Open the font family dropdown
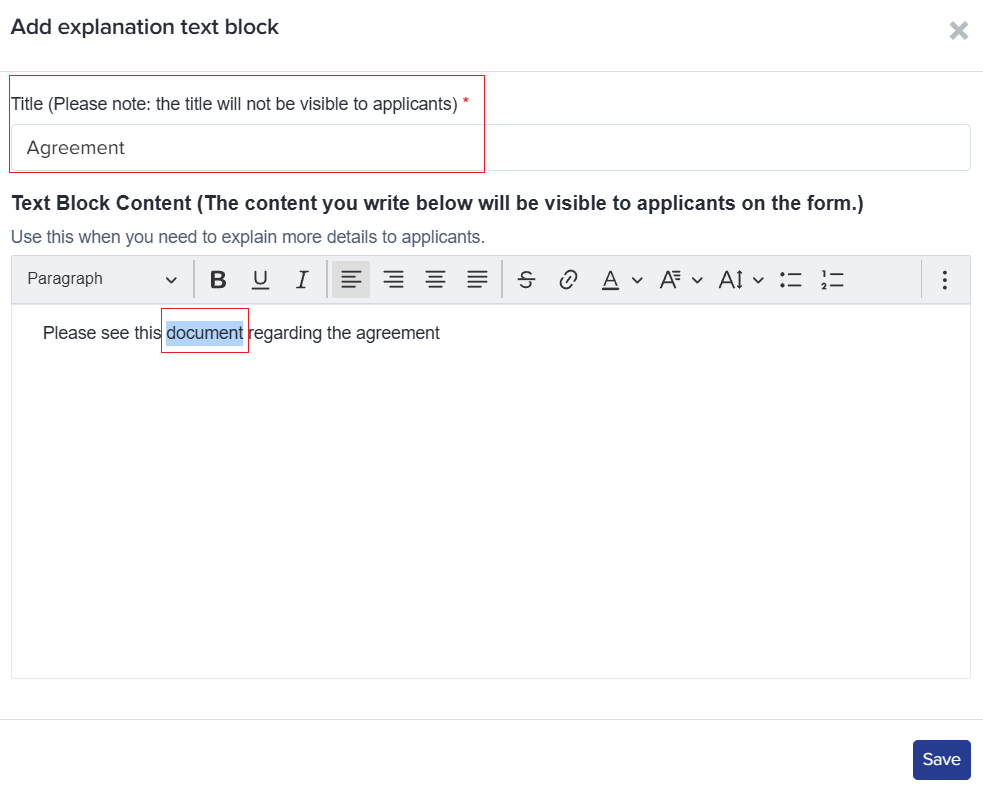The width and height of the screenshot is (983, 795). [681, 280]
